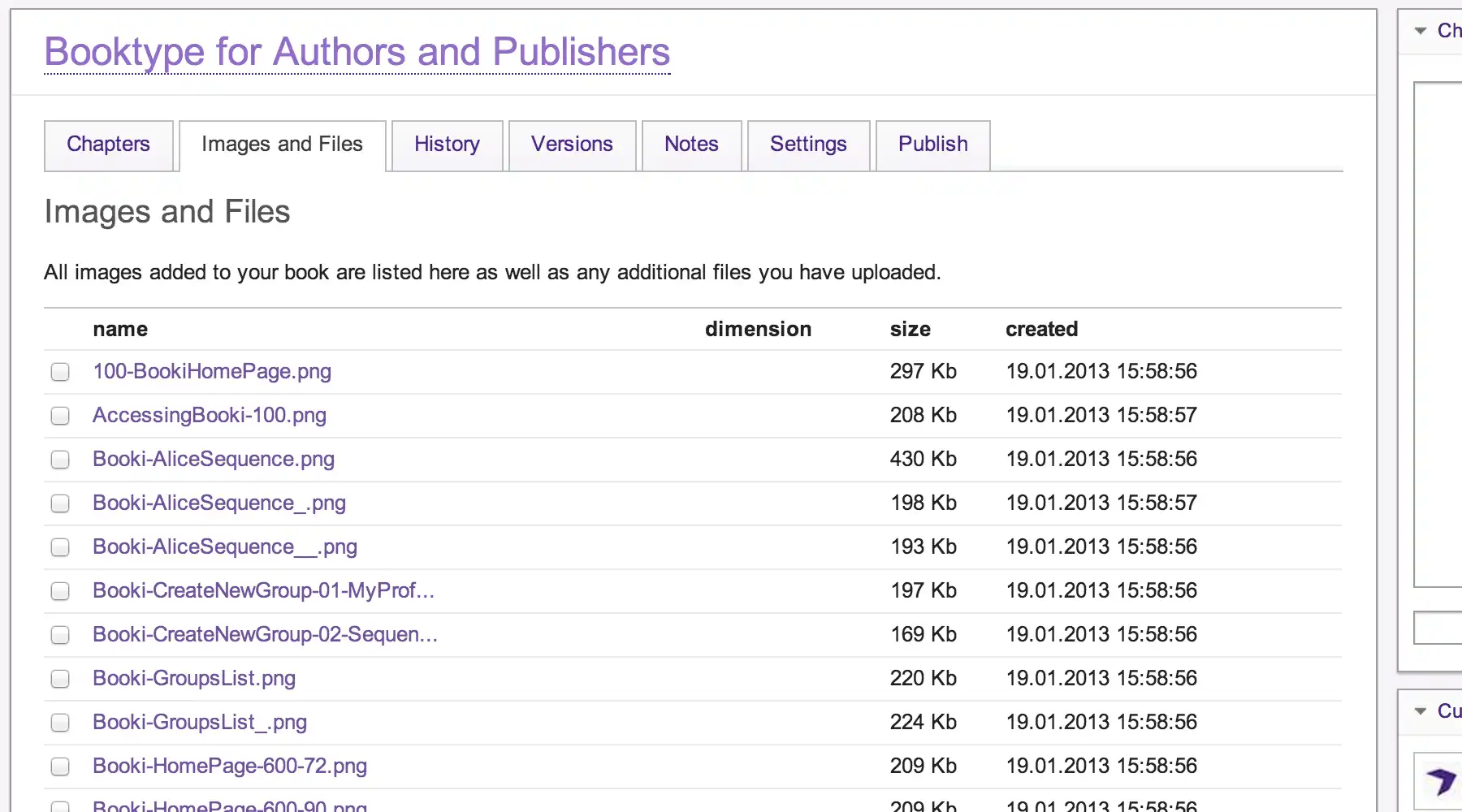
Task: Click the large sidebar message box area
Action: point(1439,333)
